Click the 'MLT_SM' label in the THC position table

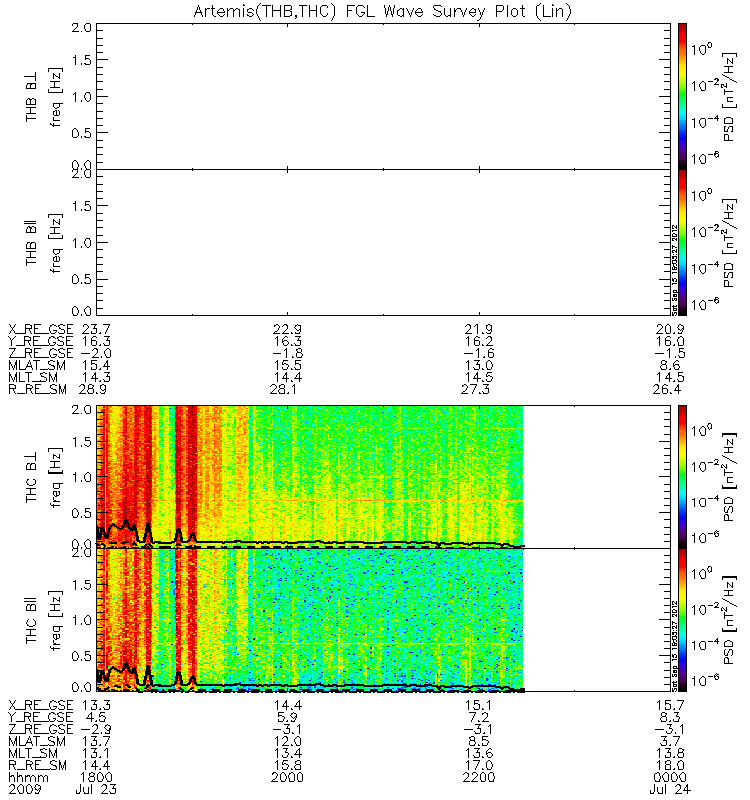tap(33, 753)
